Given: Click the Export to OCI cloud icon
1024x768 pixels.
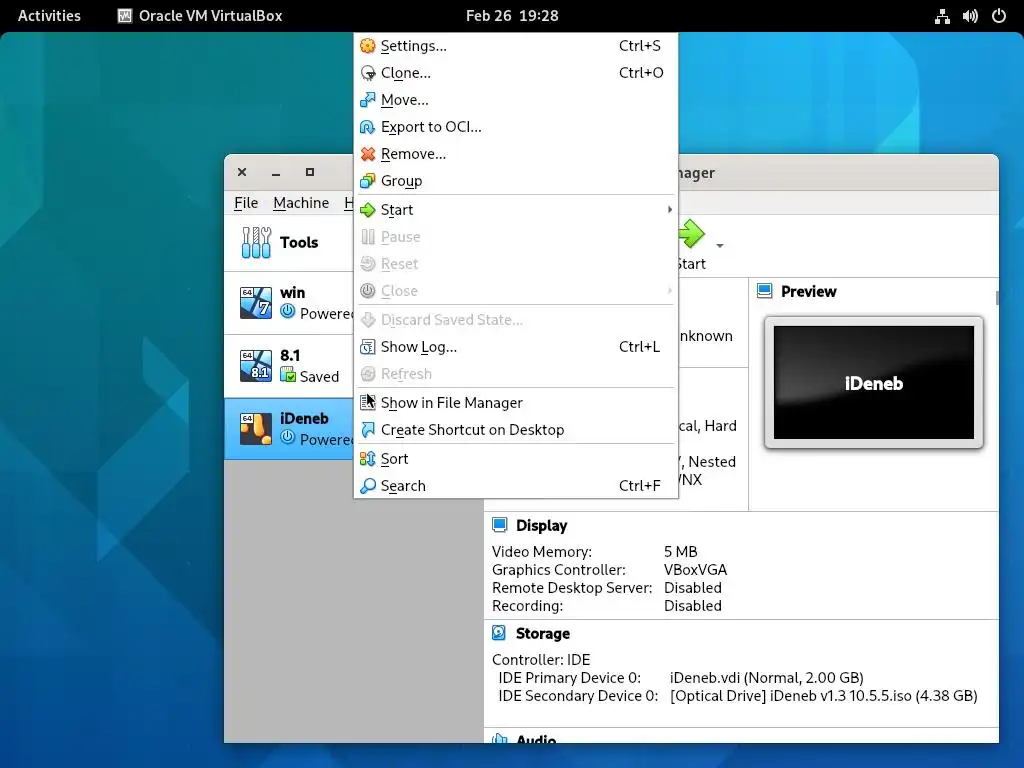Looking at the screenshot, I should pyautogui.click(x=368, y=127).
